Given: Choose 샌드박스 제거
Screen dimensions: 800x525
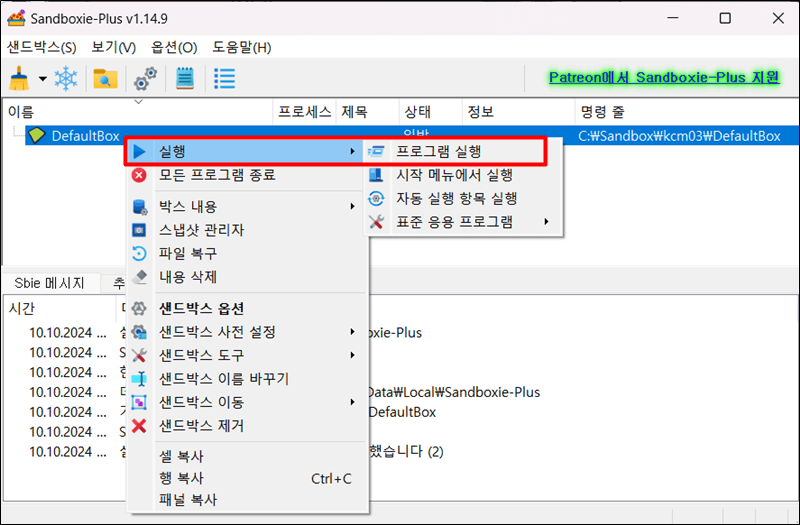Looking at the screenshot, I should pos(246,426).
